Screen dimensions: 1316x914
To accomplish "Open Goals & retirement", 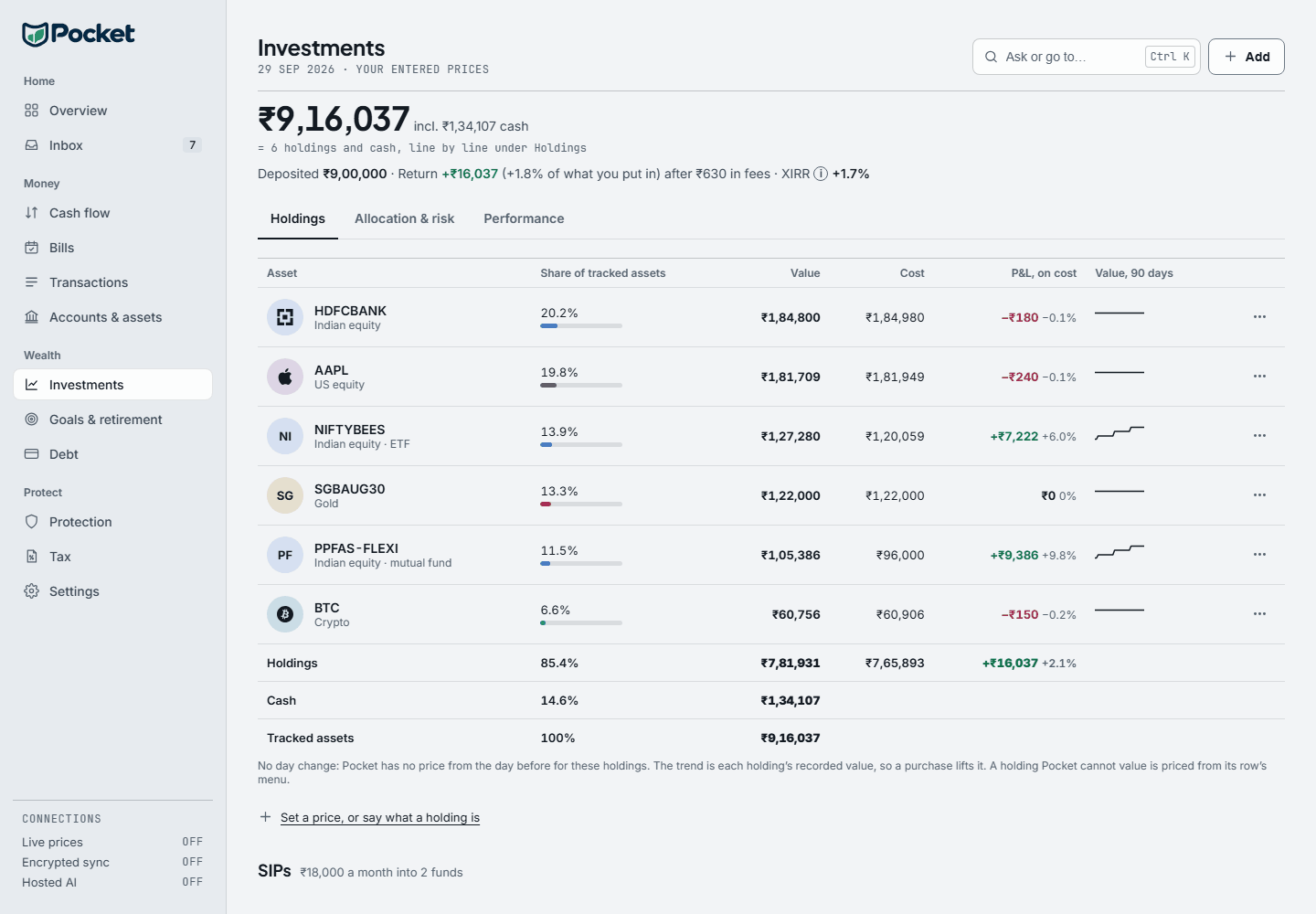I will pos(112,420).
